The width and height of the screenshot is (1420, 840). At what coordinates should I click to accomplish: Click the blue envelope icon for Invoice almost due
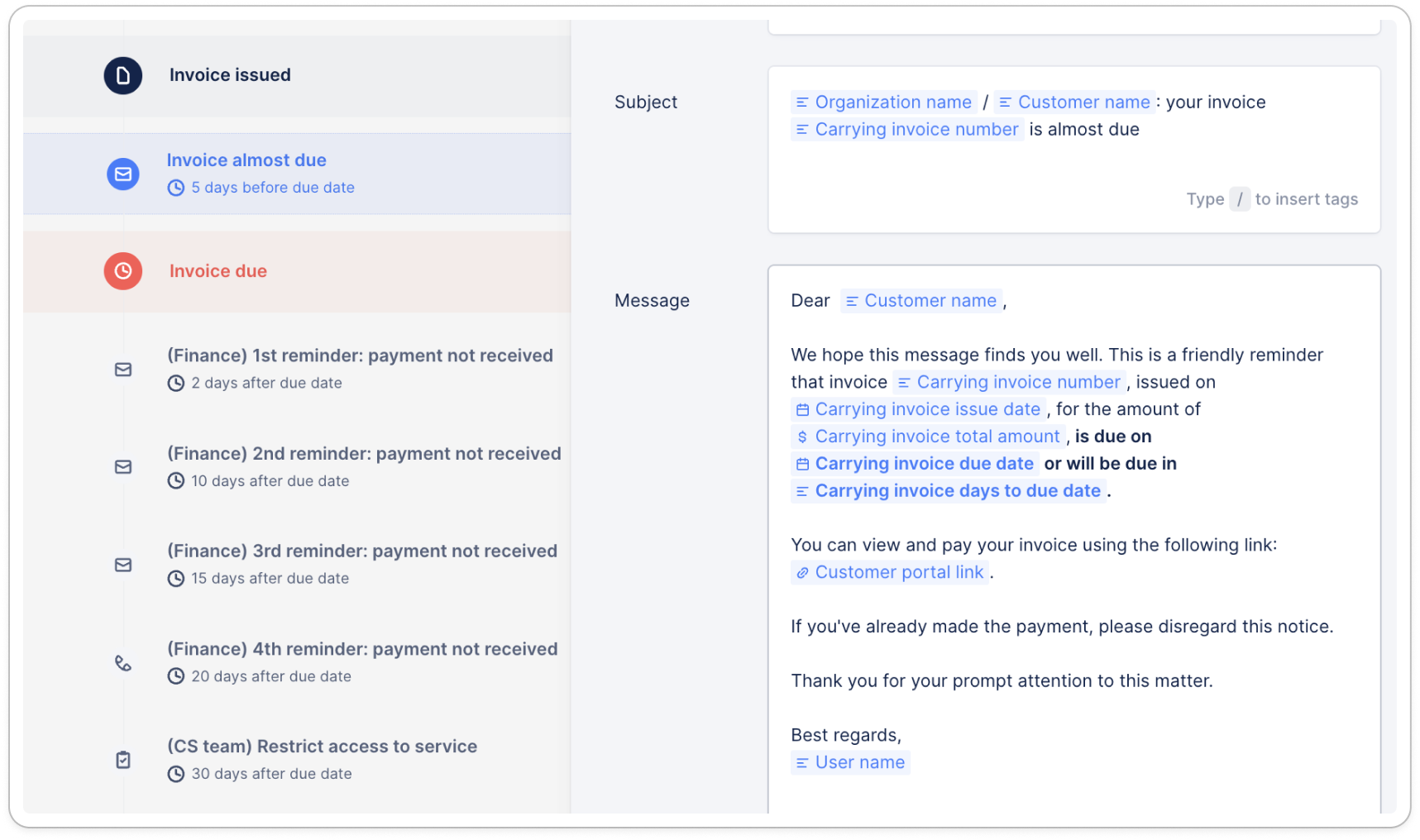[122, 174]
